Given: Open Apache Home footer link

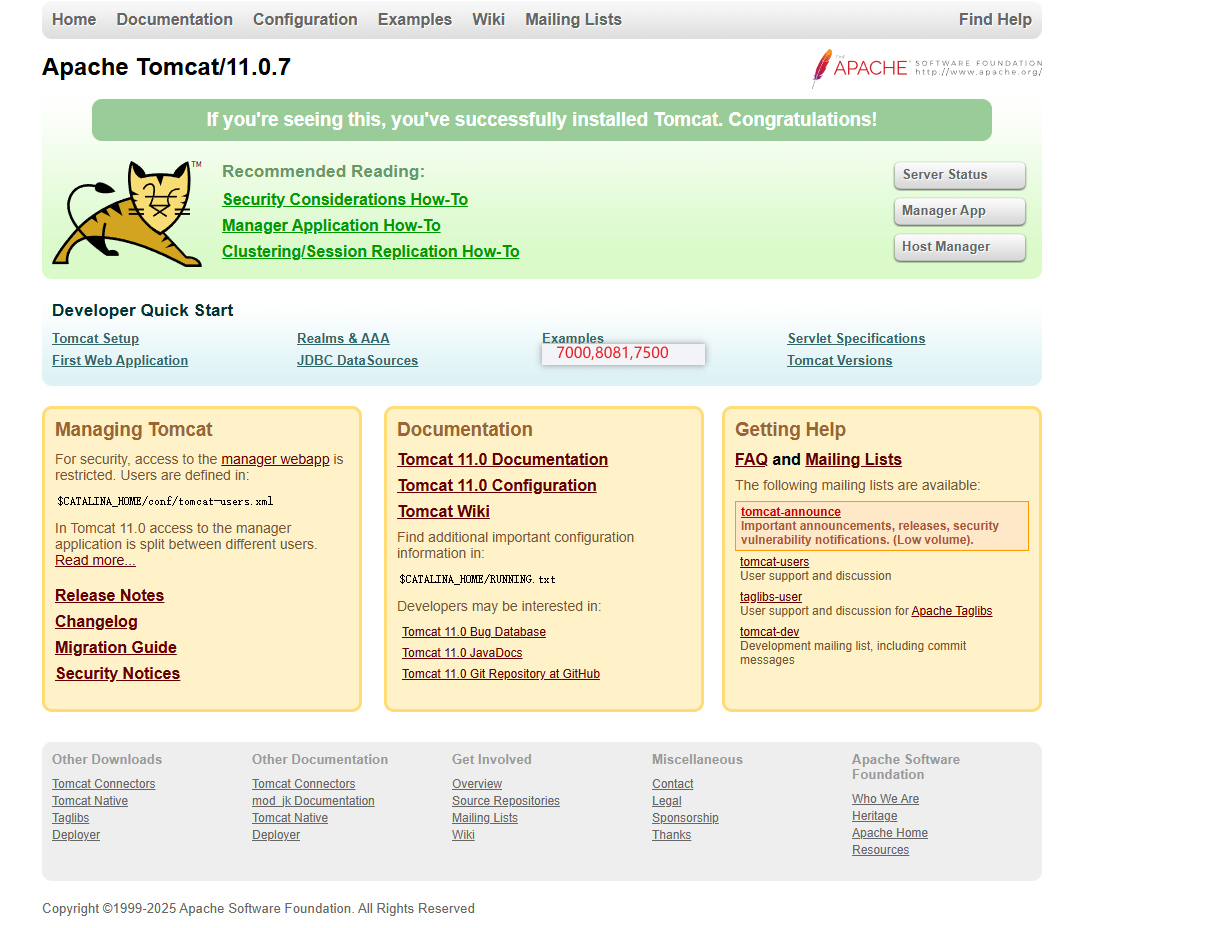Looking at the screenshot, I should click(x=890, y=833).
